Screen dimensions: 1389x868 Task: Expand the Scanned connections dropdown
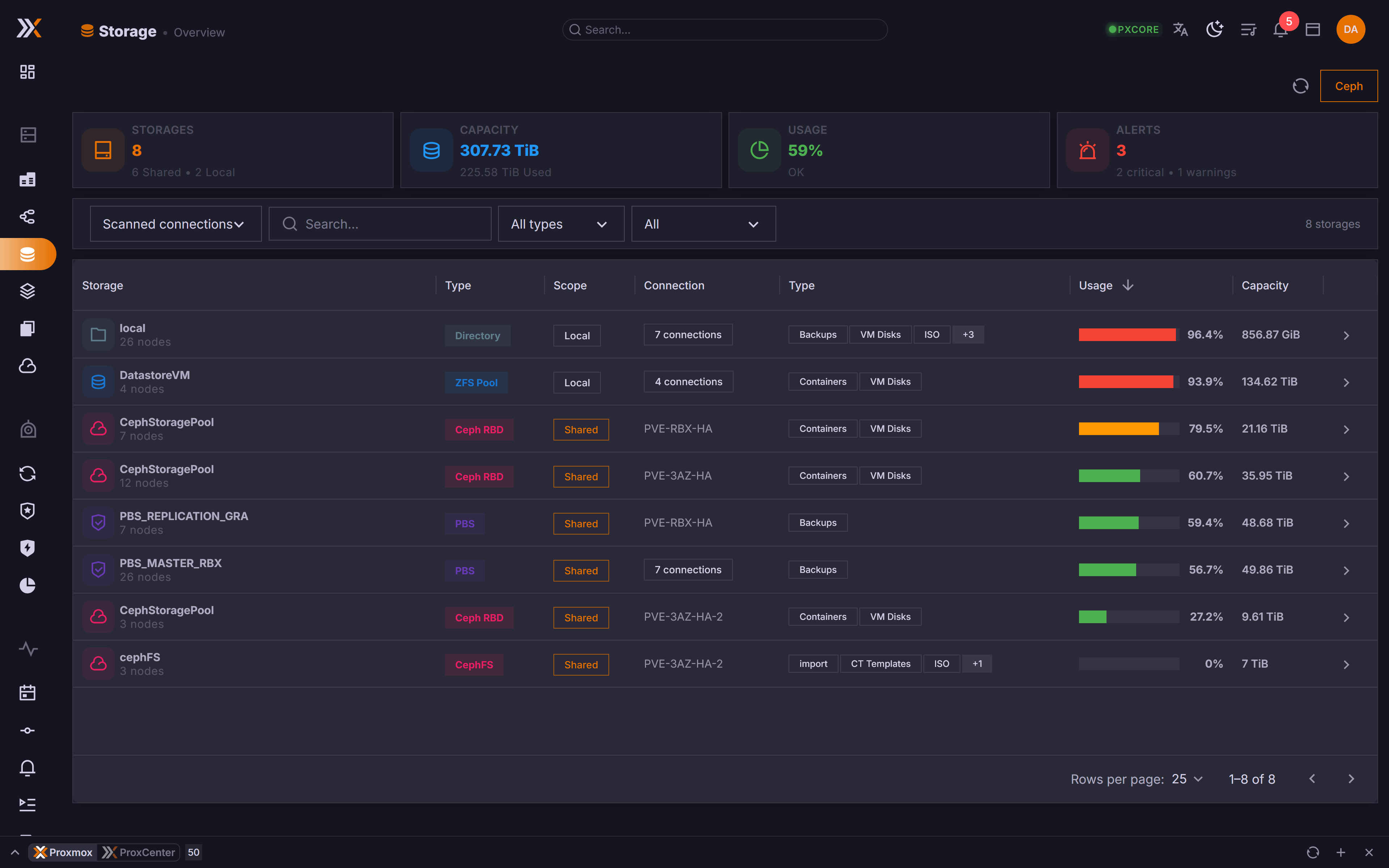pyautogui.click(x=176, y=224)
